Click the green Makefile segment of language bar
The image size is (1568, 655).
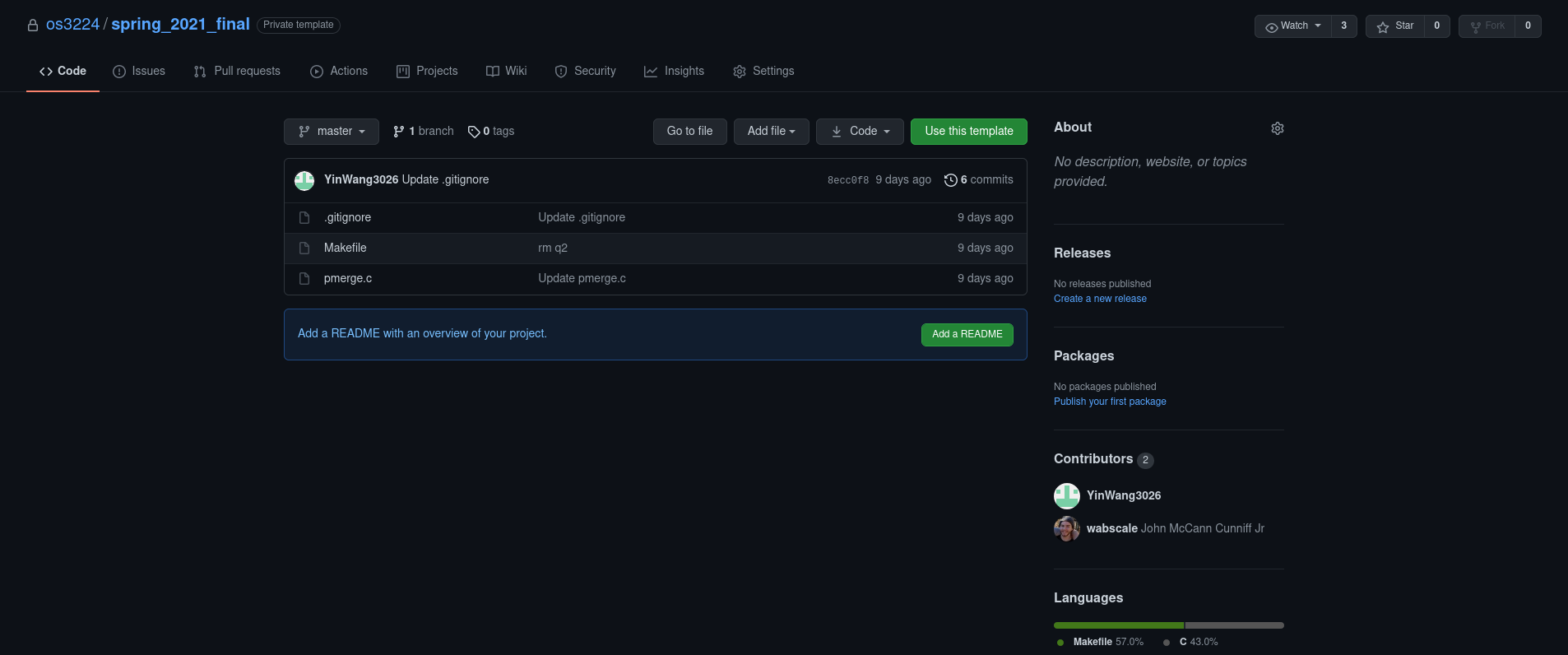(1118, 625)
